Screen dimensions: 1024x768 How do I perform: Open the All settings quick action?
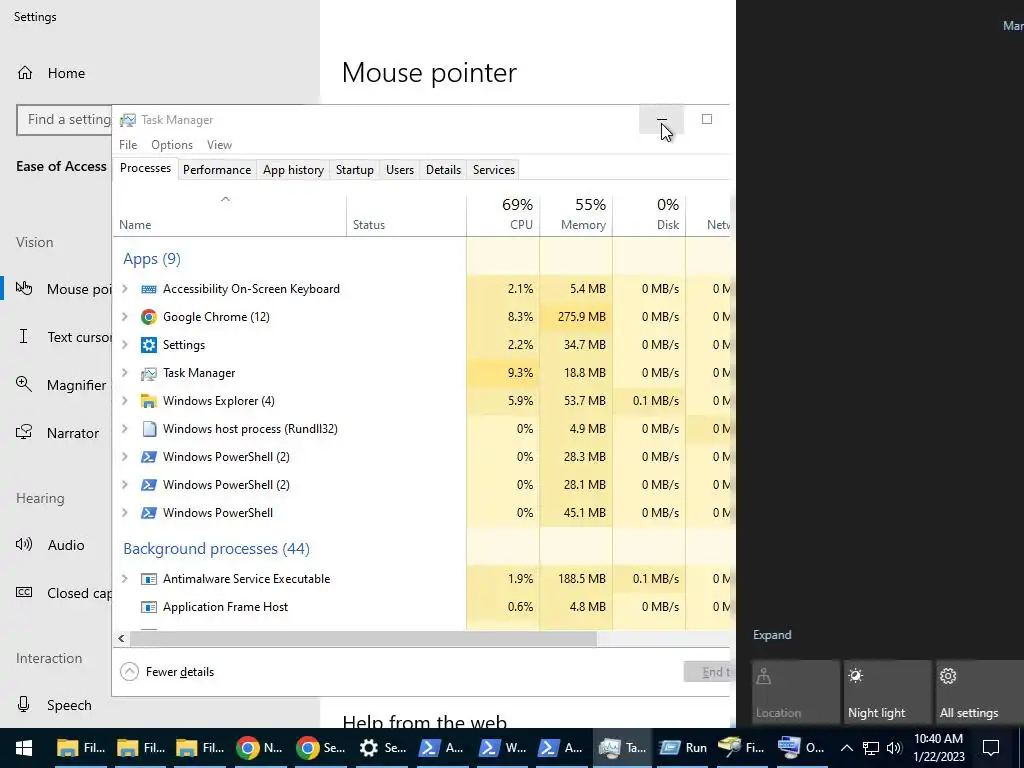[979, 694]
